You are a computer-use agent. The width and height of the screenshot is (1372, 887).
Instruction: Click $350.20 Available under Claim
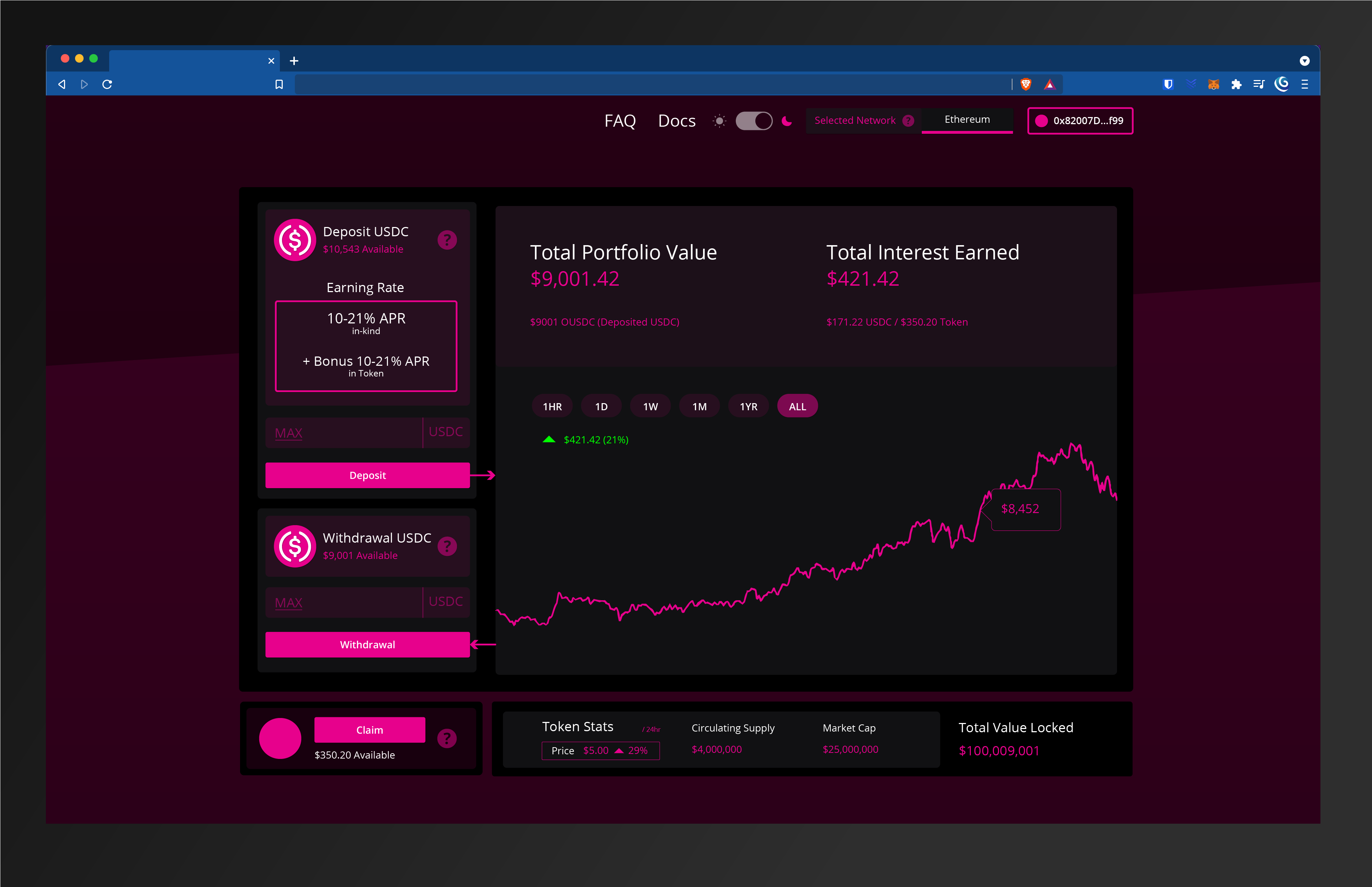(355, 755)
